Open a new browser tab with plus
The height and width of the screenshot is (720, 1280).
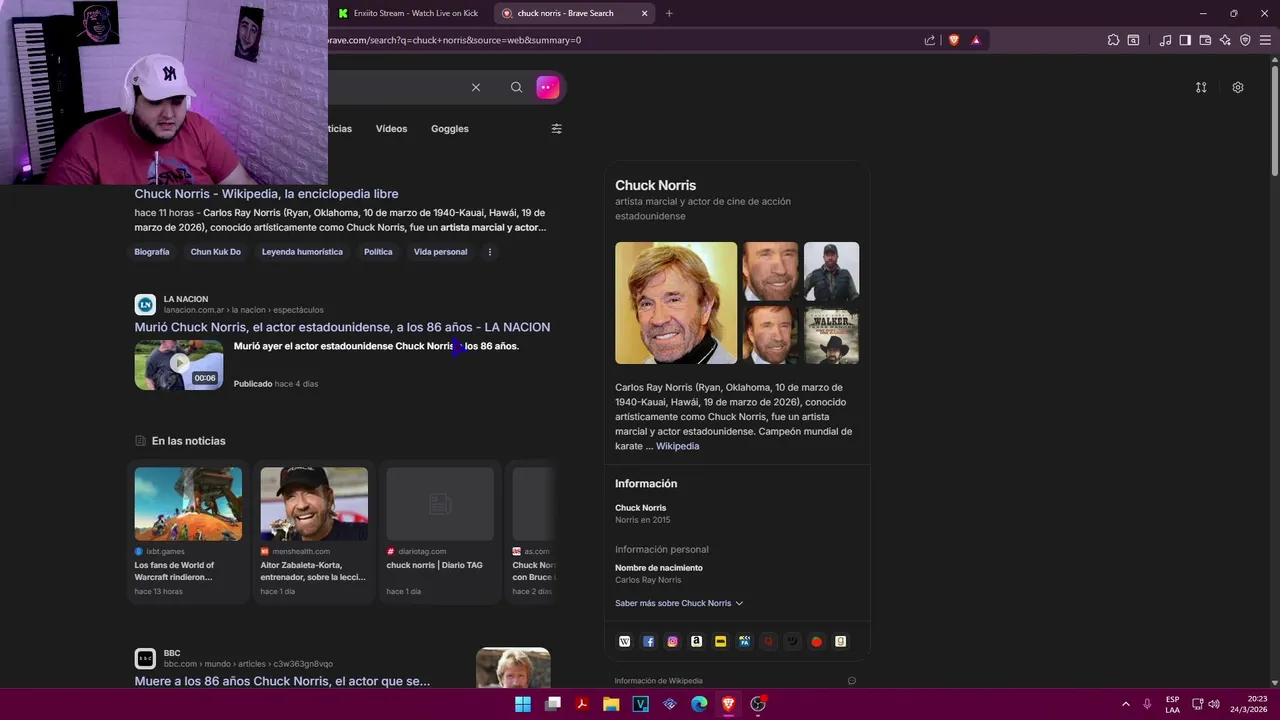click(669, 13)
